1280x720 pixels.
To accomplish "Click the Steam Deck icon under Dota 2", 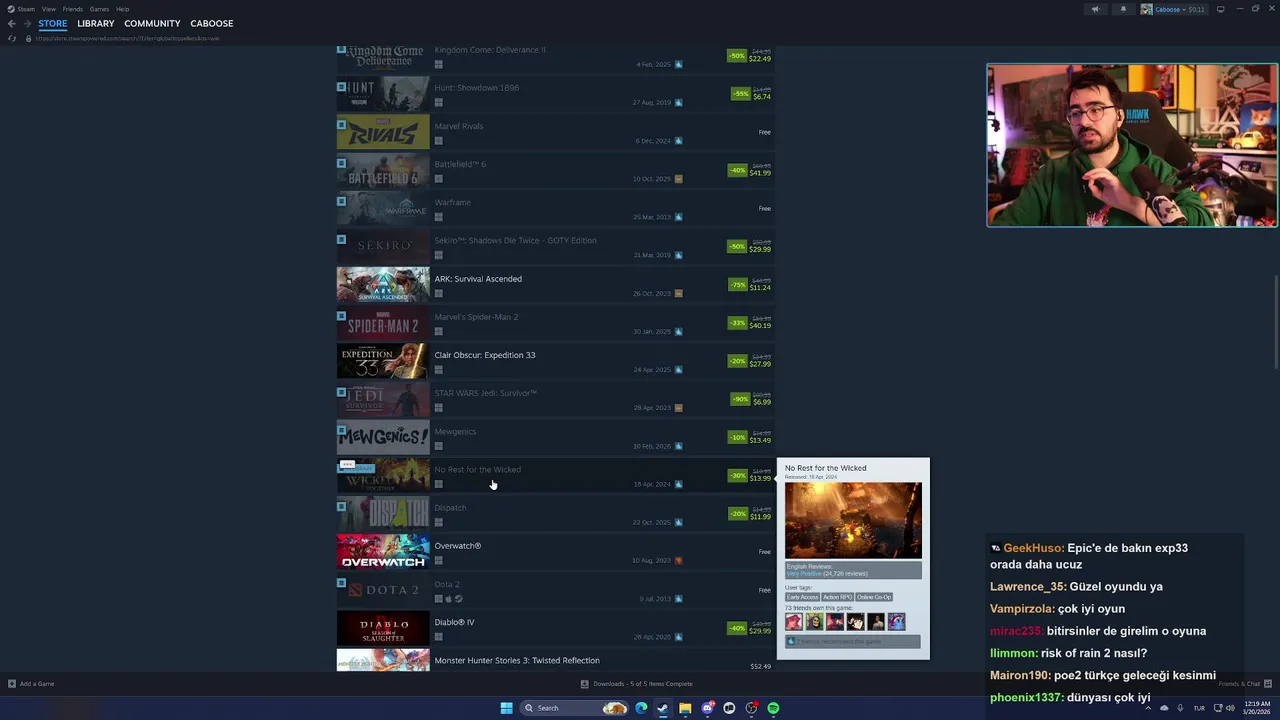I will (x=458, y=599).
